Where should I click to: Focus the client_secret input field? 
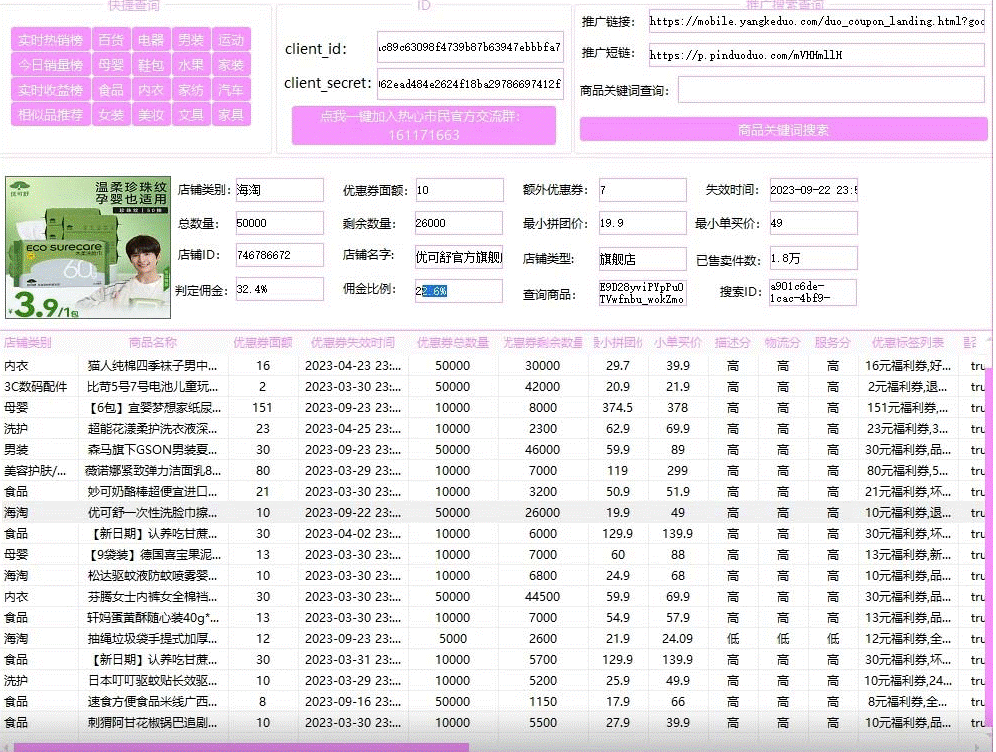pyautogui.click(x=470, y=84)
